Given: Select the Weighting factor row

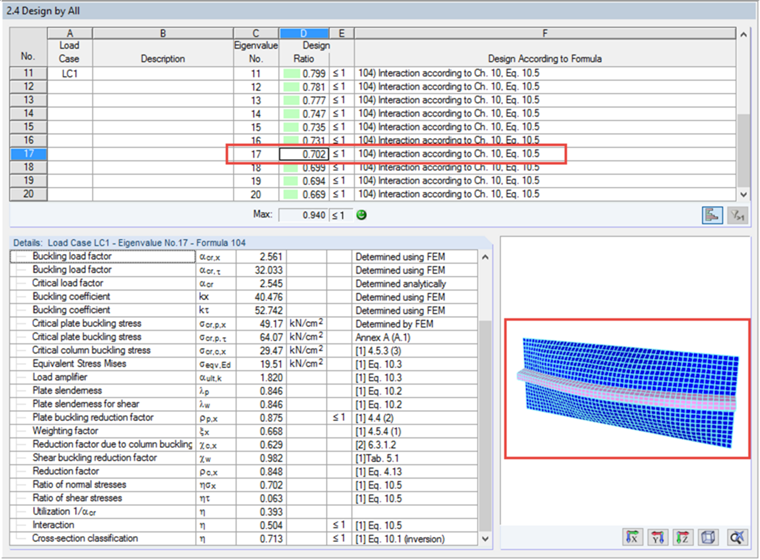Looking at the screenshot, I should point(244,431).
